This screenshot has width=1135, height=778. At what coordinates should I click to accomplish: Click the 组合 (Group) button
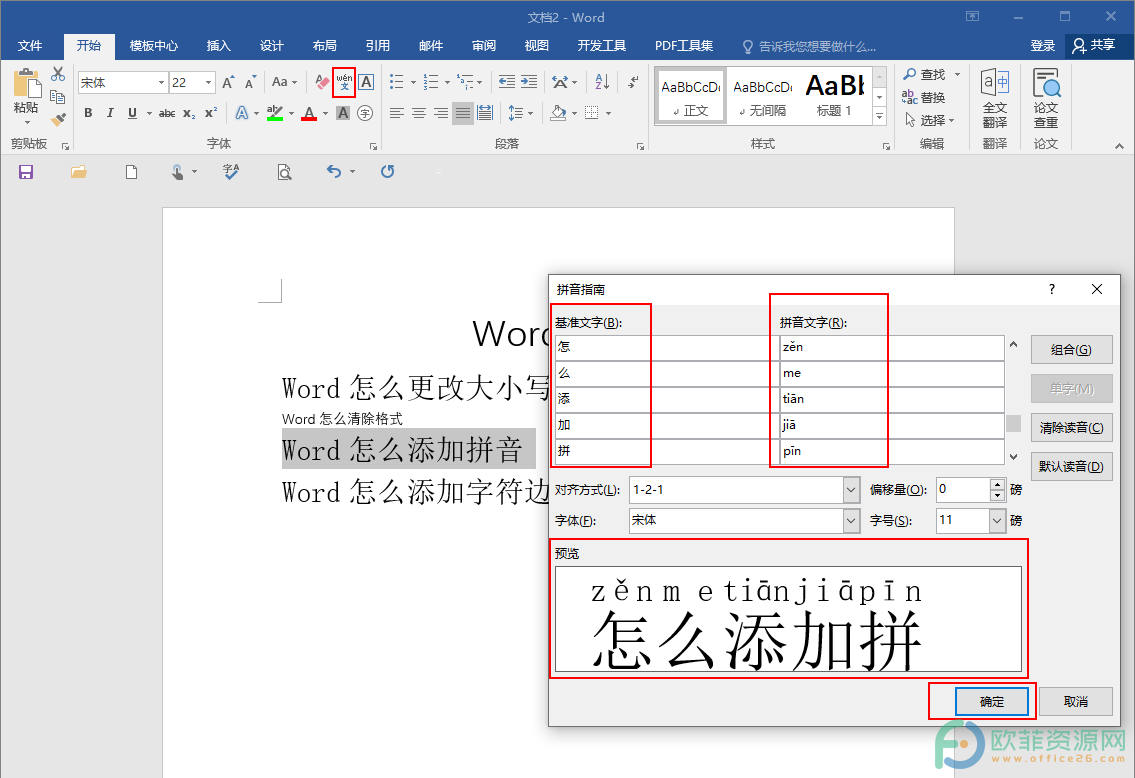[1071, 350]
